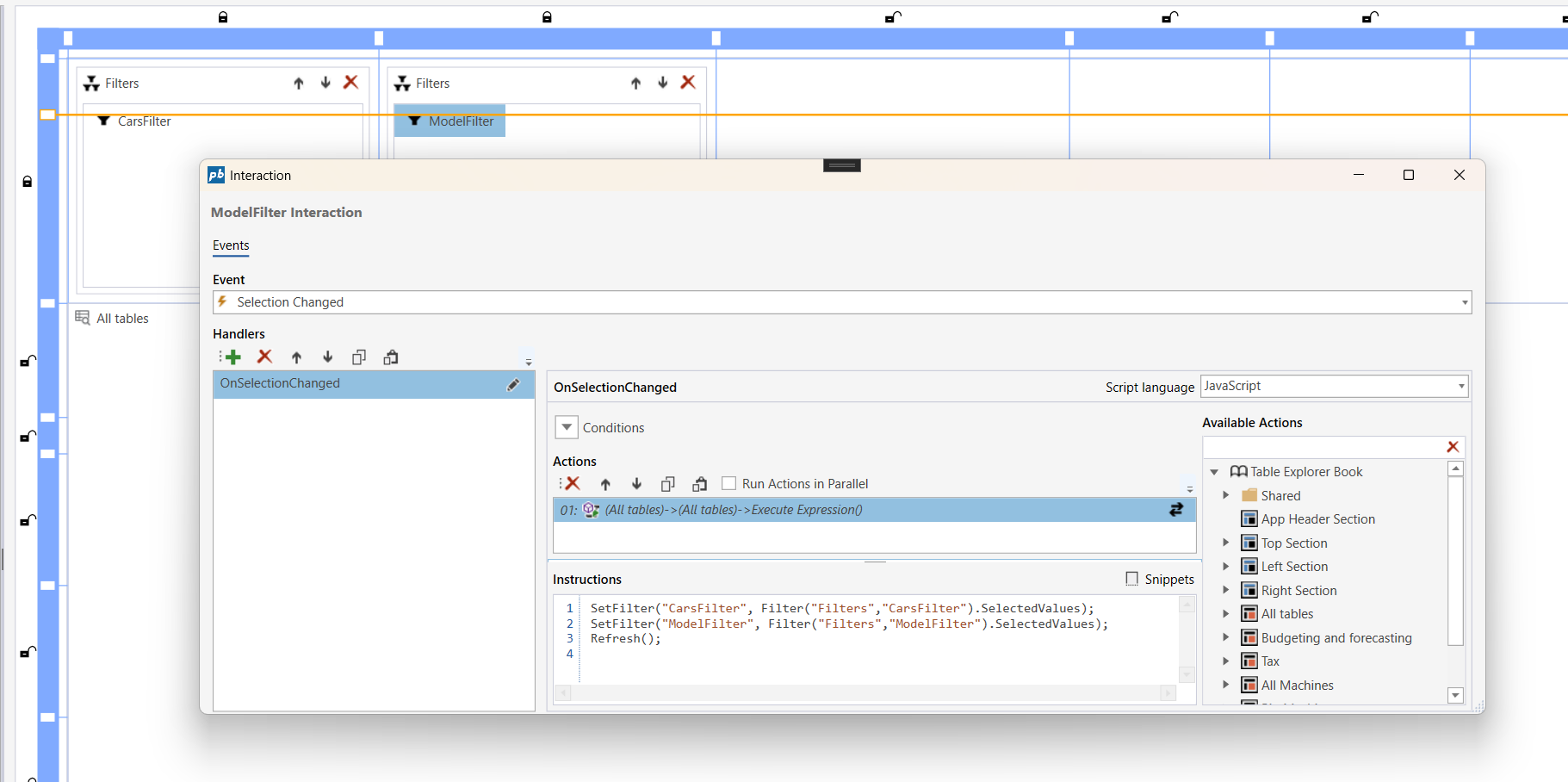The width and height of the screenshot is (1568, 782).
Task: Select the App Header Section tree item
Action: point(1317,519)
